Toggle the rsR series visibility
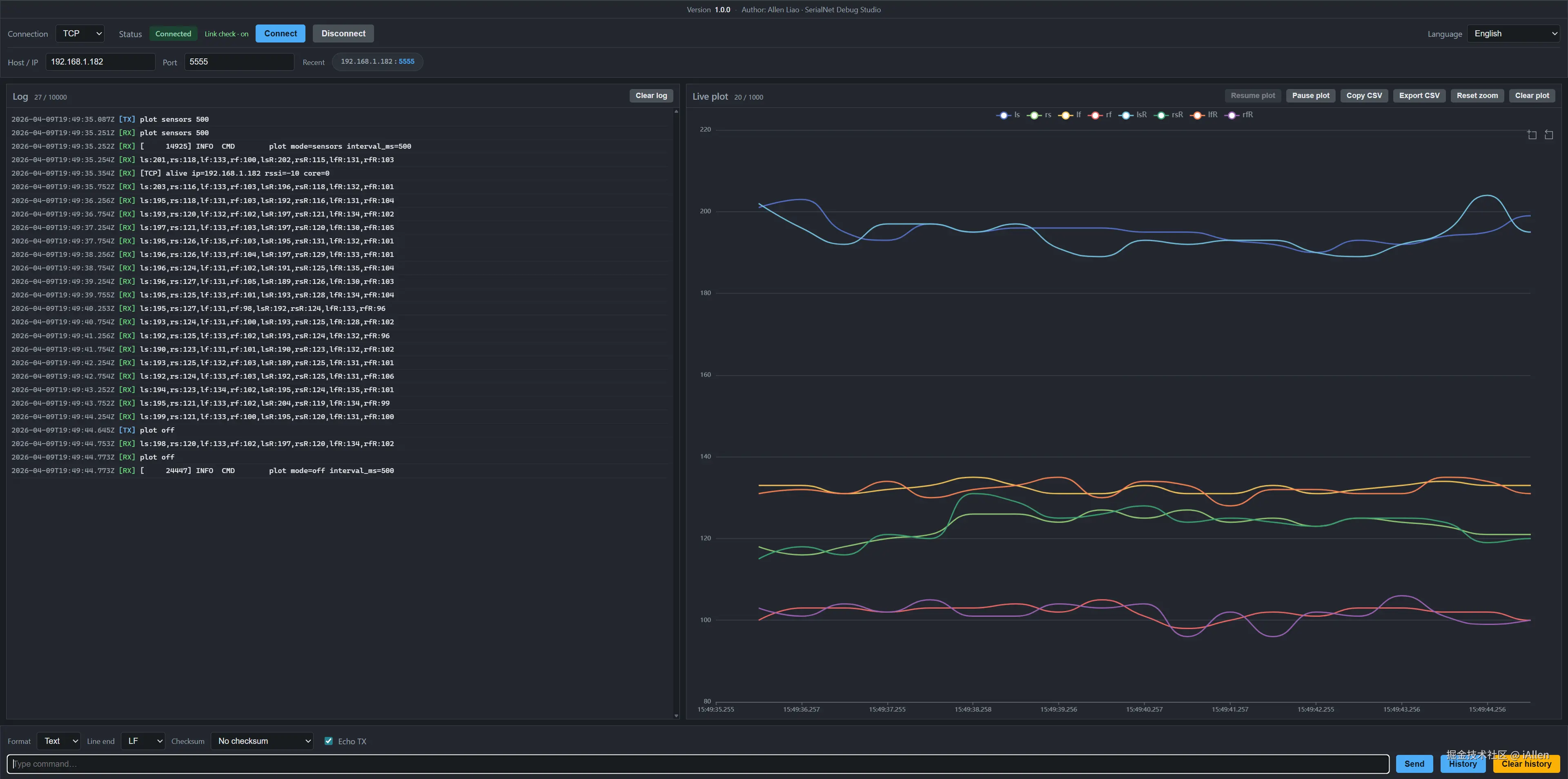Screen dimensions: 1568x779 tap(1161, 115)
